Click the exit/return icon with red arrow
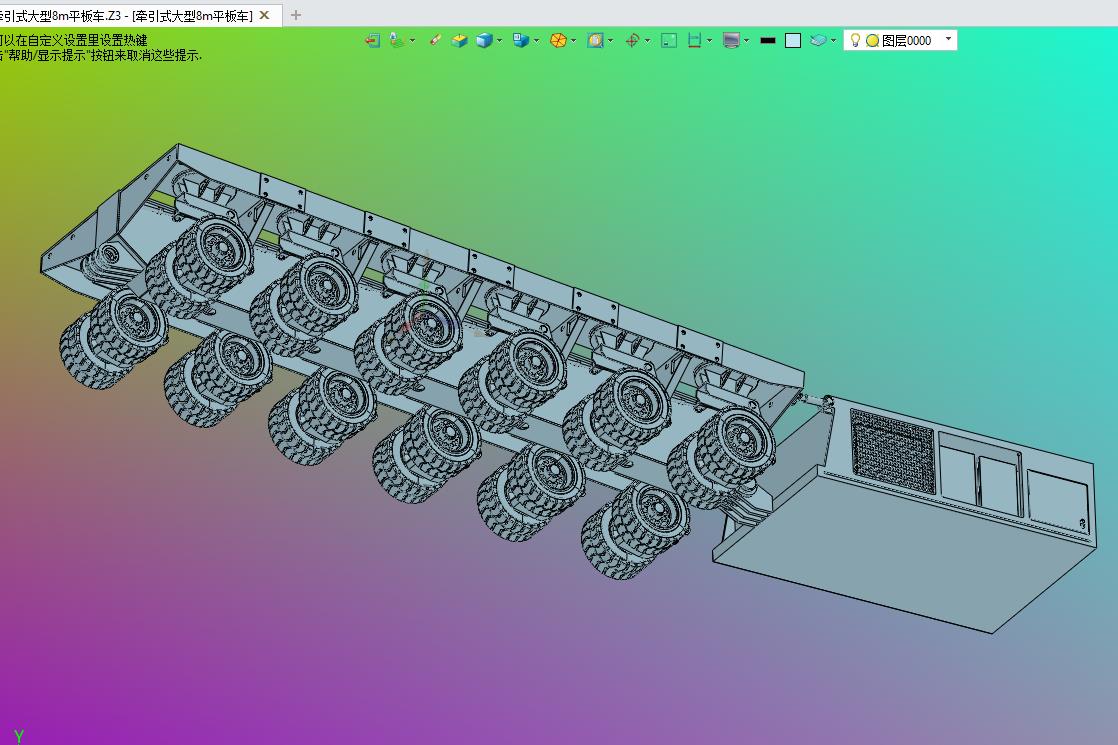 (372, 41)
